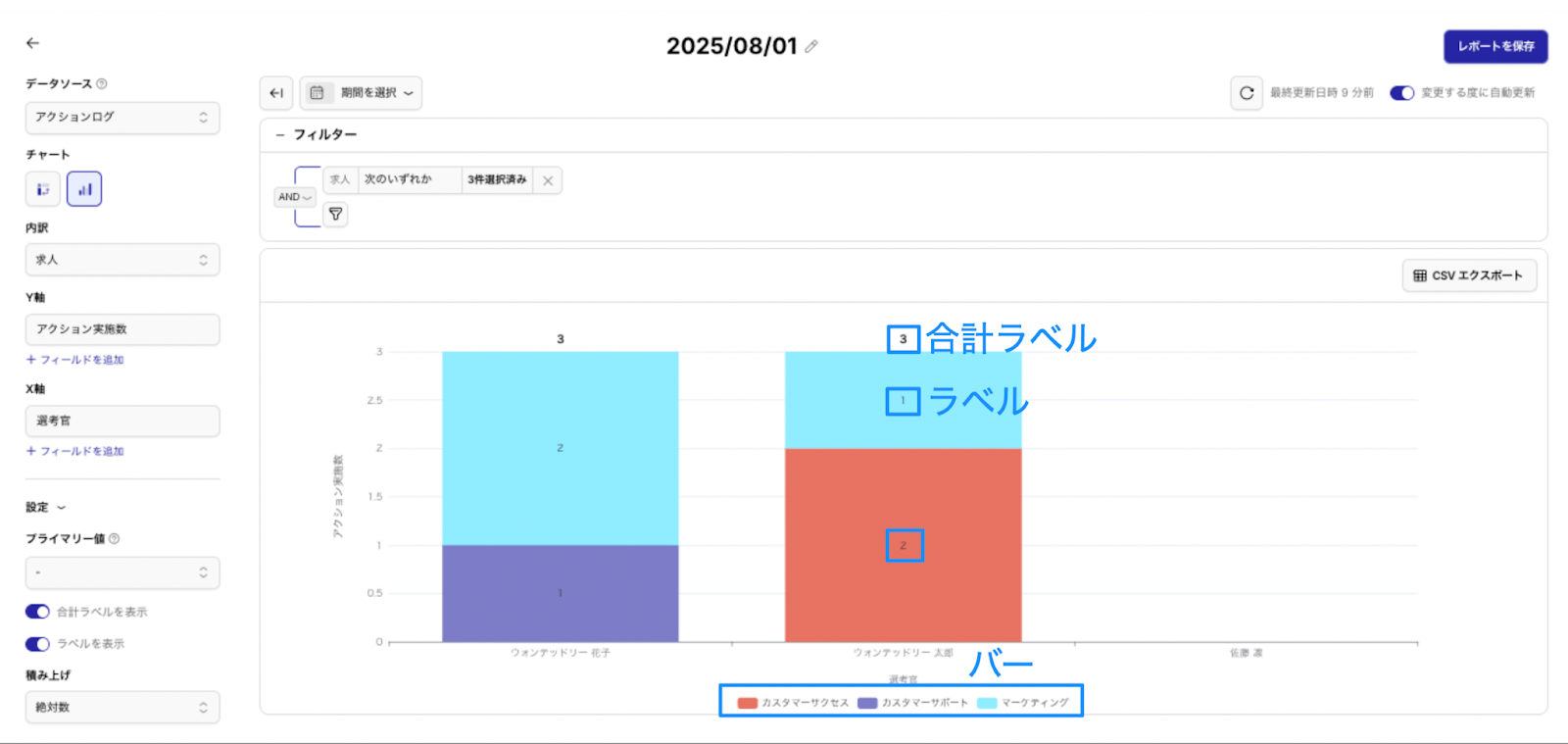
Task: Open the 内訳 求人 dropdown
Action: point(122,260)
